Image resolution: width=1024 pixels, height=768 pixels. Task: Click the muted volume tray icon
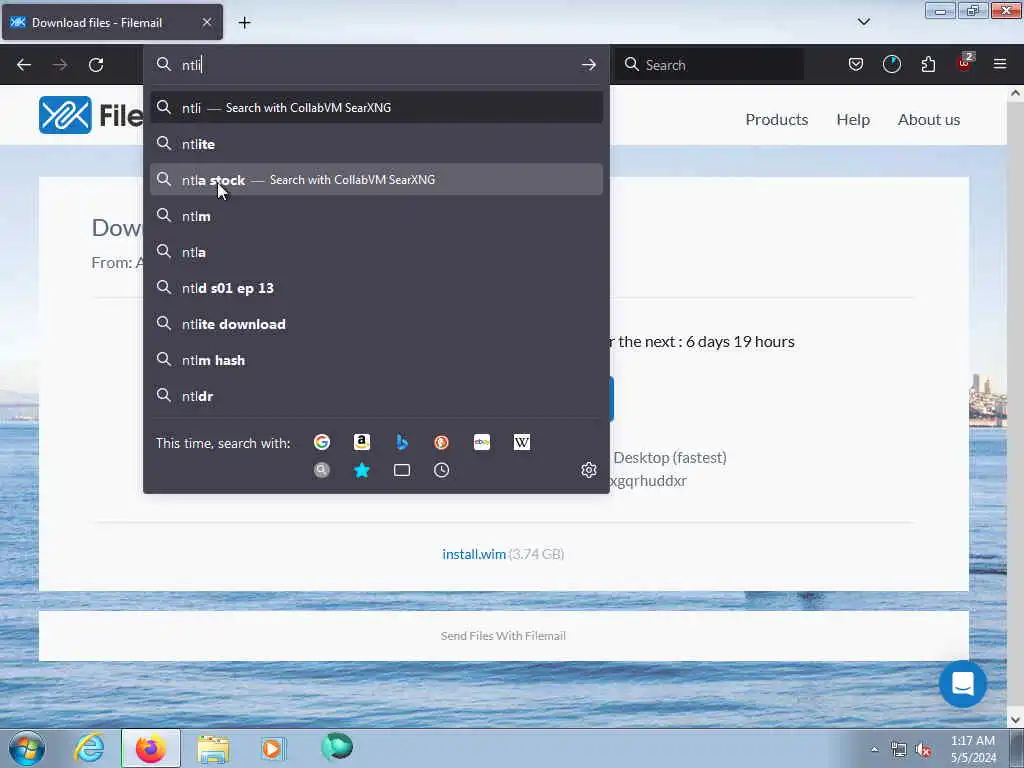tap(923, 750)
